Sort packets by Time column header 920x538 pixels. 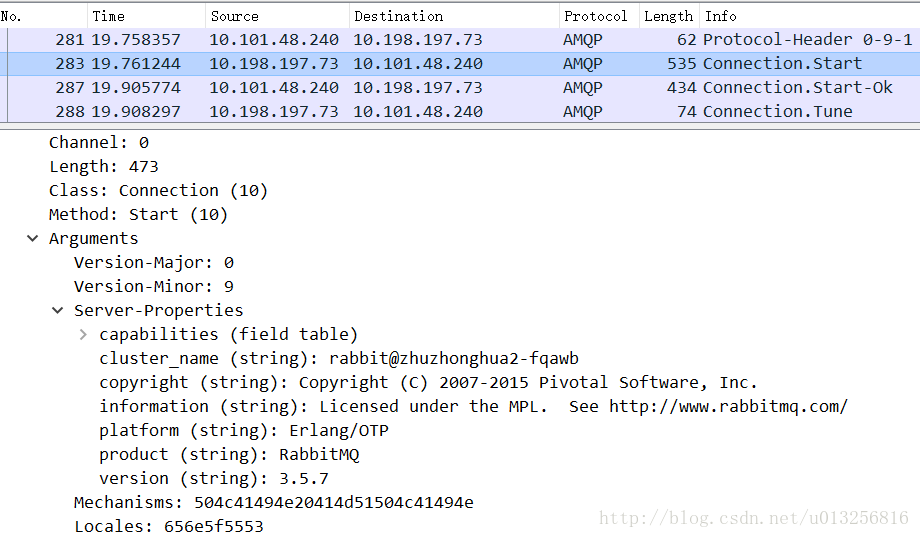click(x=108, y=16)
